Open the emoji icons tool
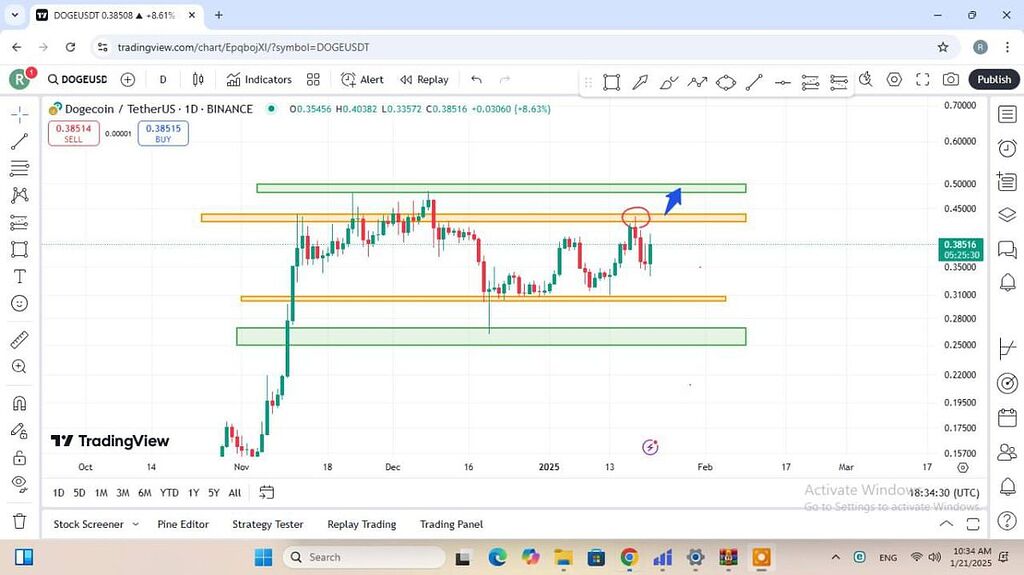The image size is (1024, 575). pyautogui.click(x=19, y=304)
